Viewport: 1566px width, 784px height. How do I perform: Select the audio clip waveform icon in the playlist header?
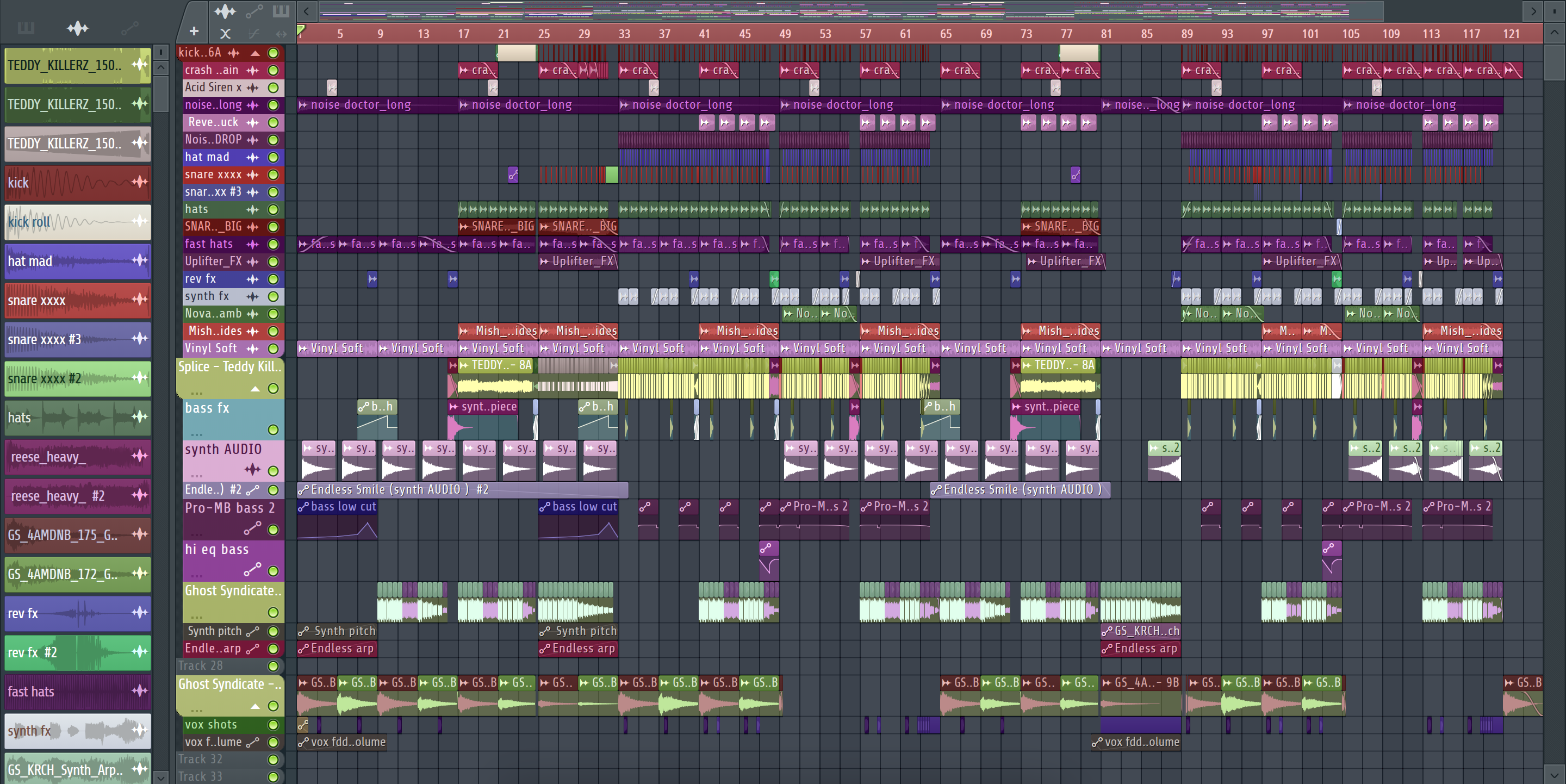coord(225,10)
